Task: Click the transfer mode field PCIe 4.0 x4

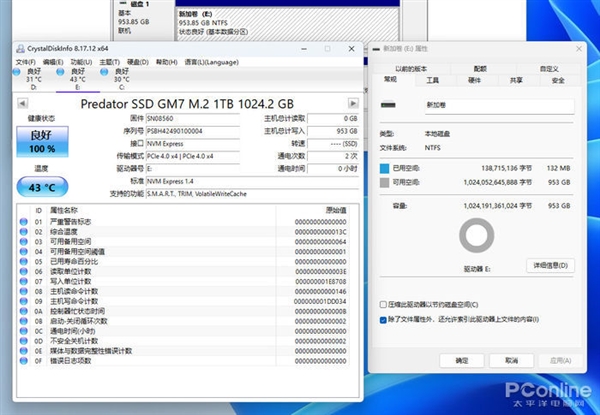Action: pos(193,156)
